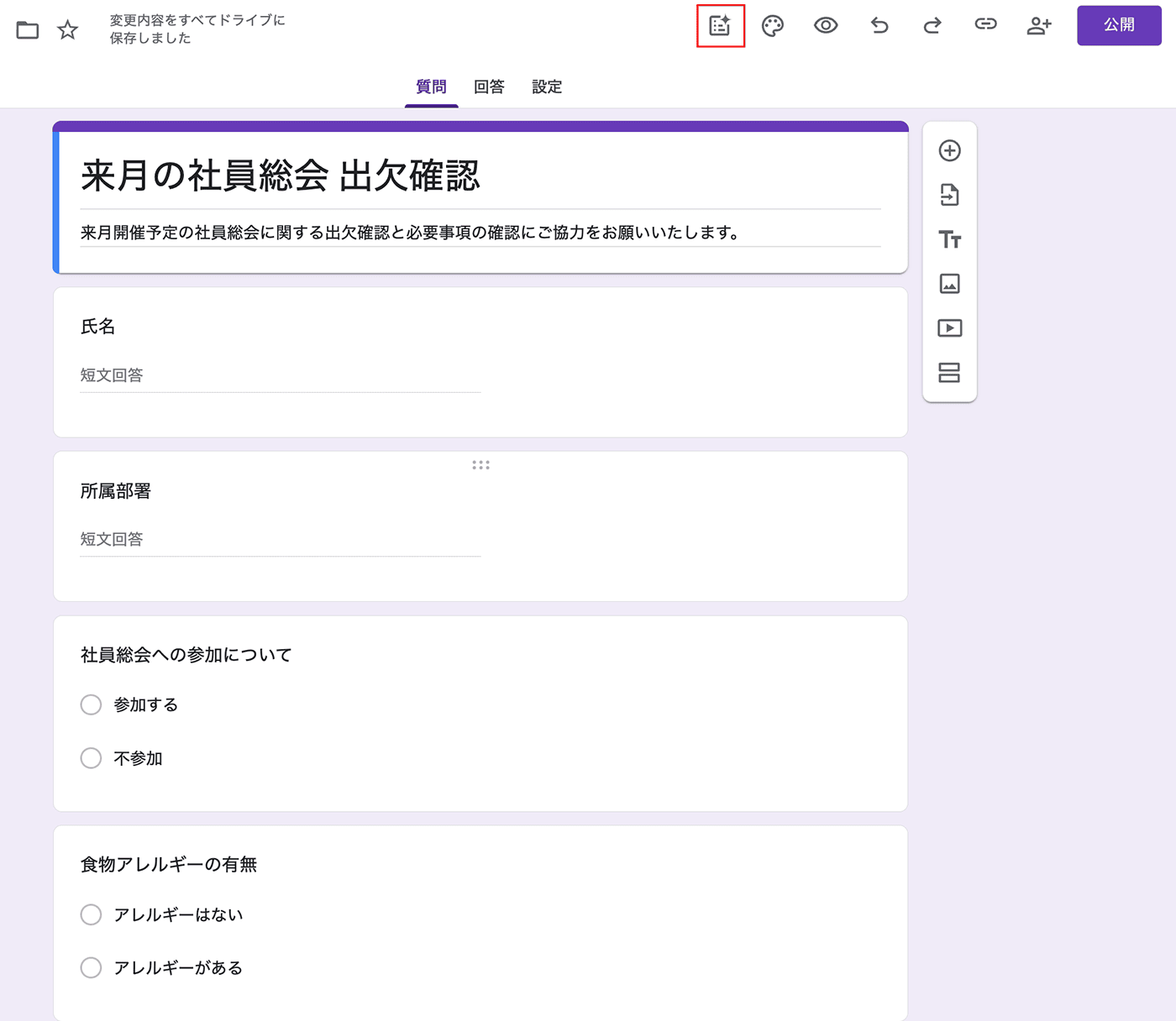The height and width of the screenshot is (1021, 1176).
Task: Add a new question
Action: 949,151
